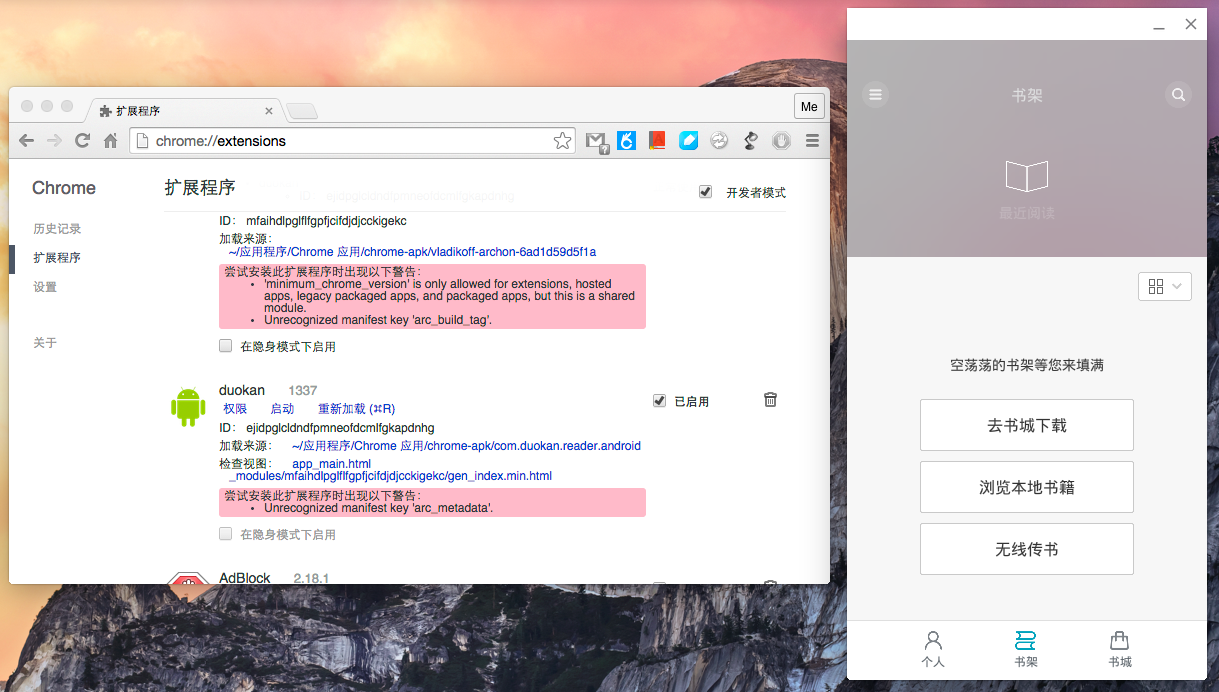
Task: Click the blue flame extension icon
Action: pos(626,141)
